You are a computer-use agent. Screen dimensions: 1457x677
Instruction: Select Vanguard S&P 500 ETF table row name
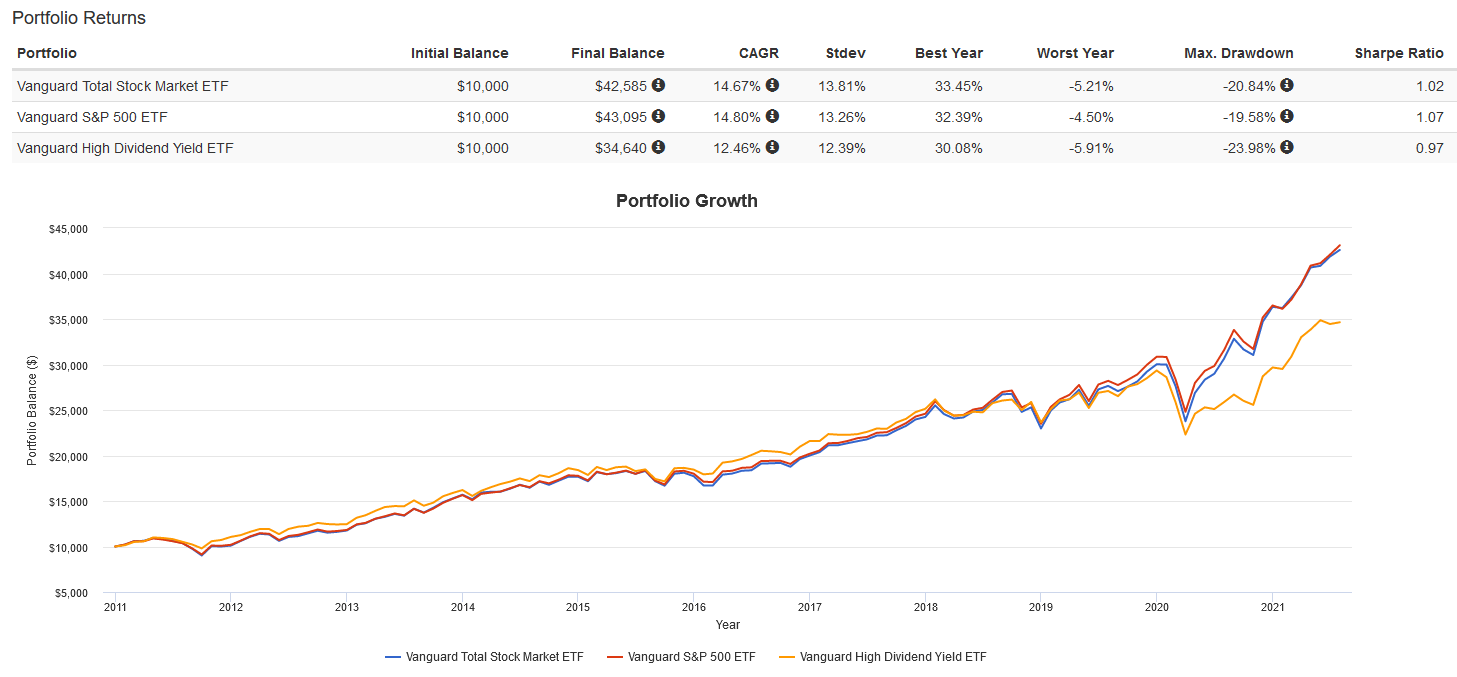[x=92, y=117]
